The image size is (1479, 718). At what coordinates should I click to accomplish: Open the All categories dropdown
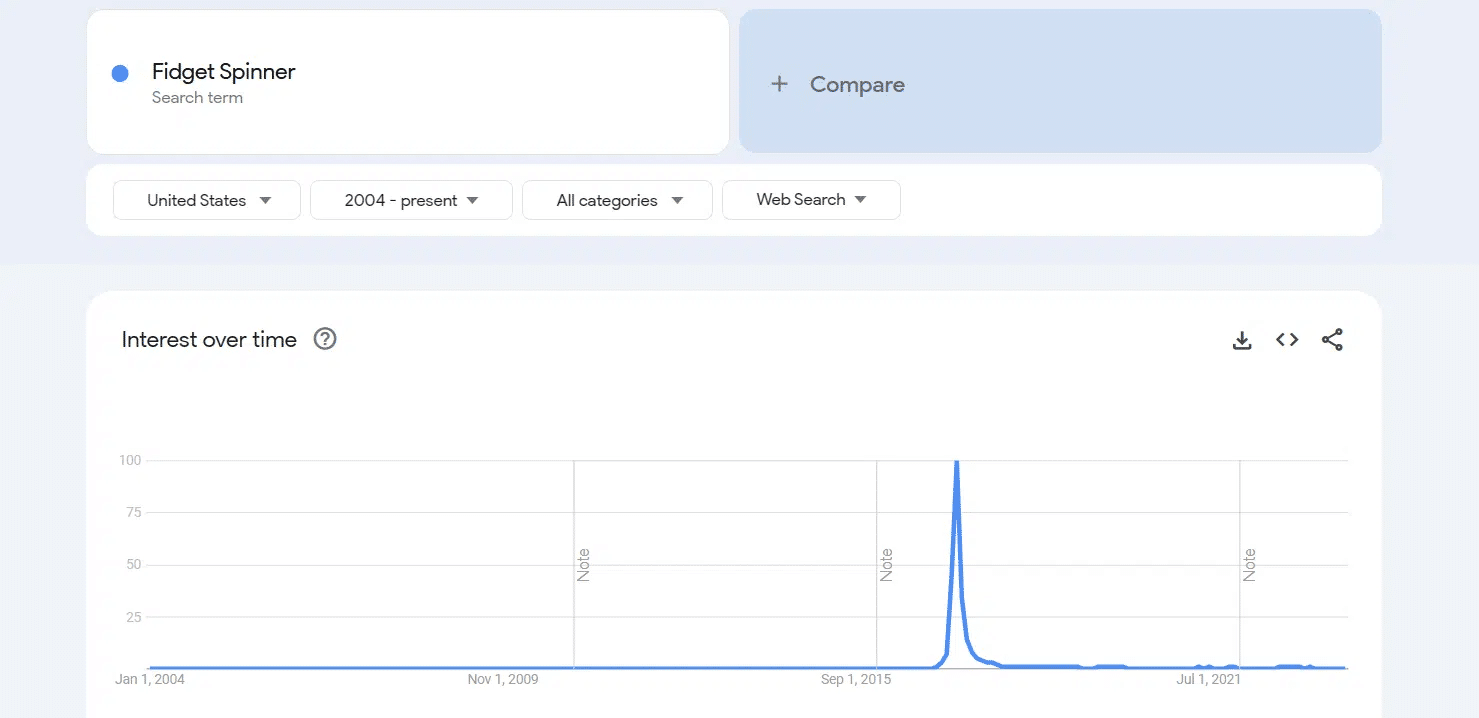tap(617, 200)
